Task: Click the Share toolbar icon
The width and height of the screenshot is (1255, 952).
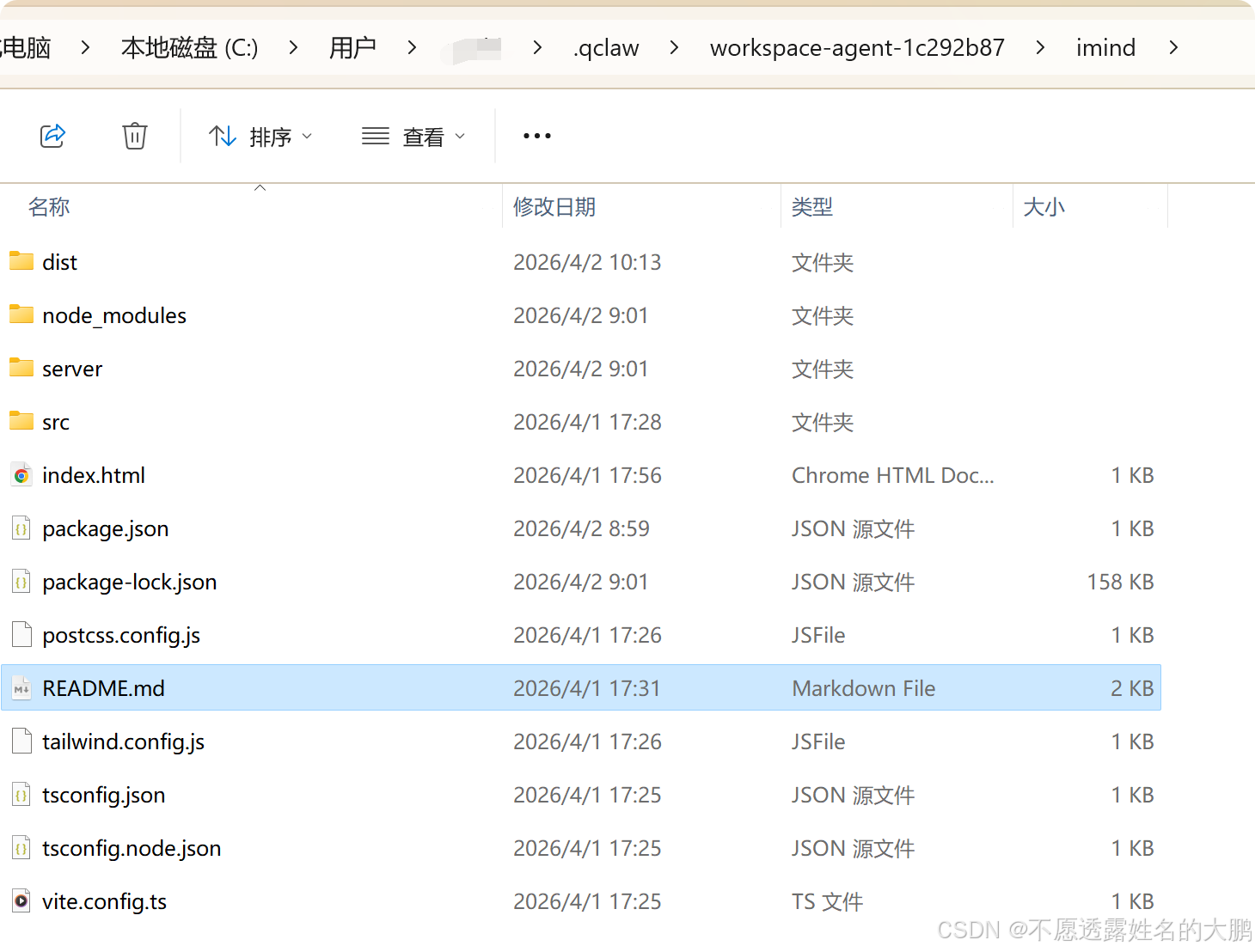Action: (x=53, y=136)
